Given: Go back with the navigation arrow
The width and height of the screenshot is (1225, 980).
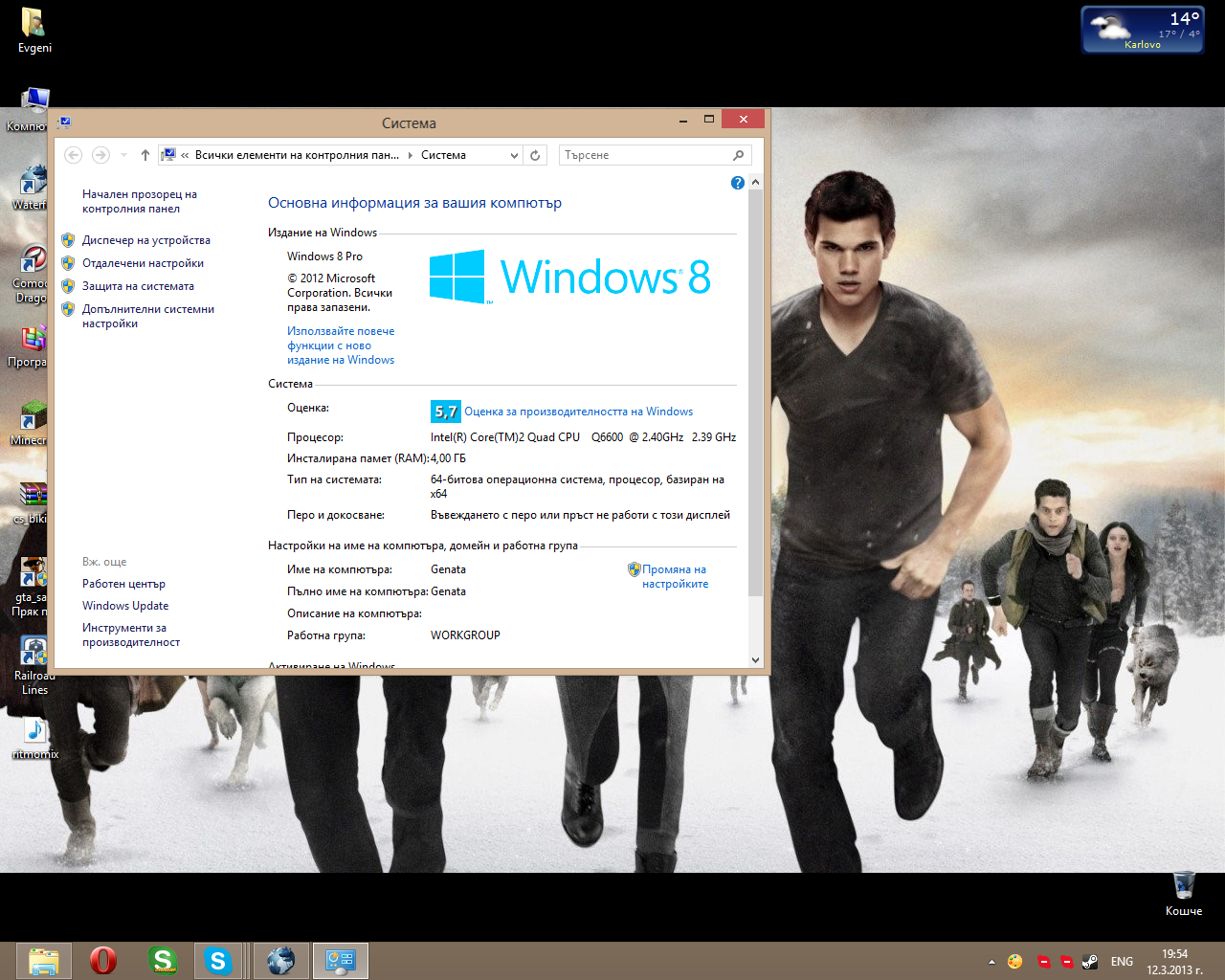Looking at the screenshot, I should pos(74,155).
